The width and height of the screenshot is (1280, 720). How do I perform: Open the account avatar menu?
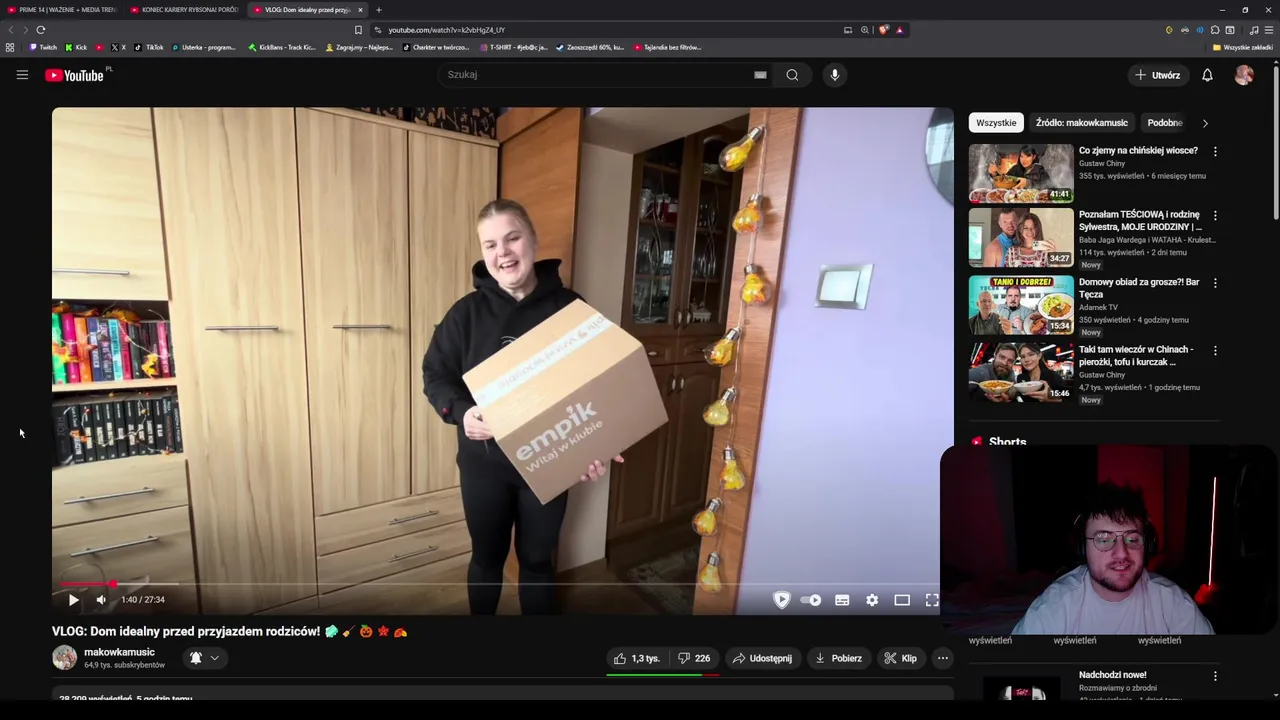click(1244, 75)
